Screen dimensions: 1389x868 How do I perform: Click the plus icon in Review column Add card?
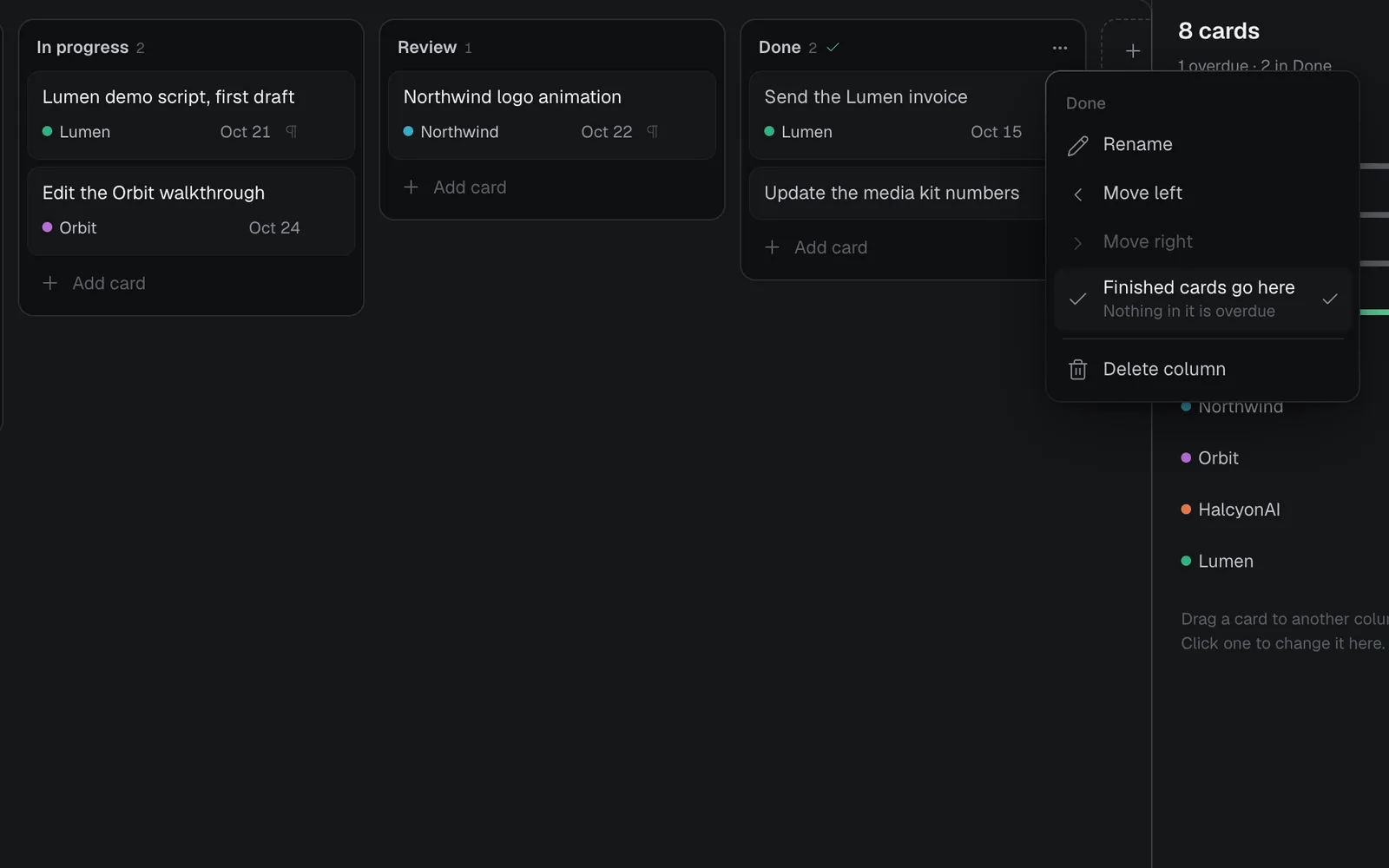[411, 187]
